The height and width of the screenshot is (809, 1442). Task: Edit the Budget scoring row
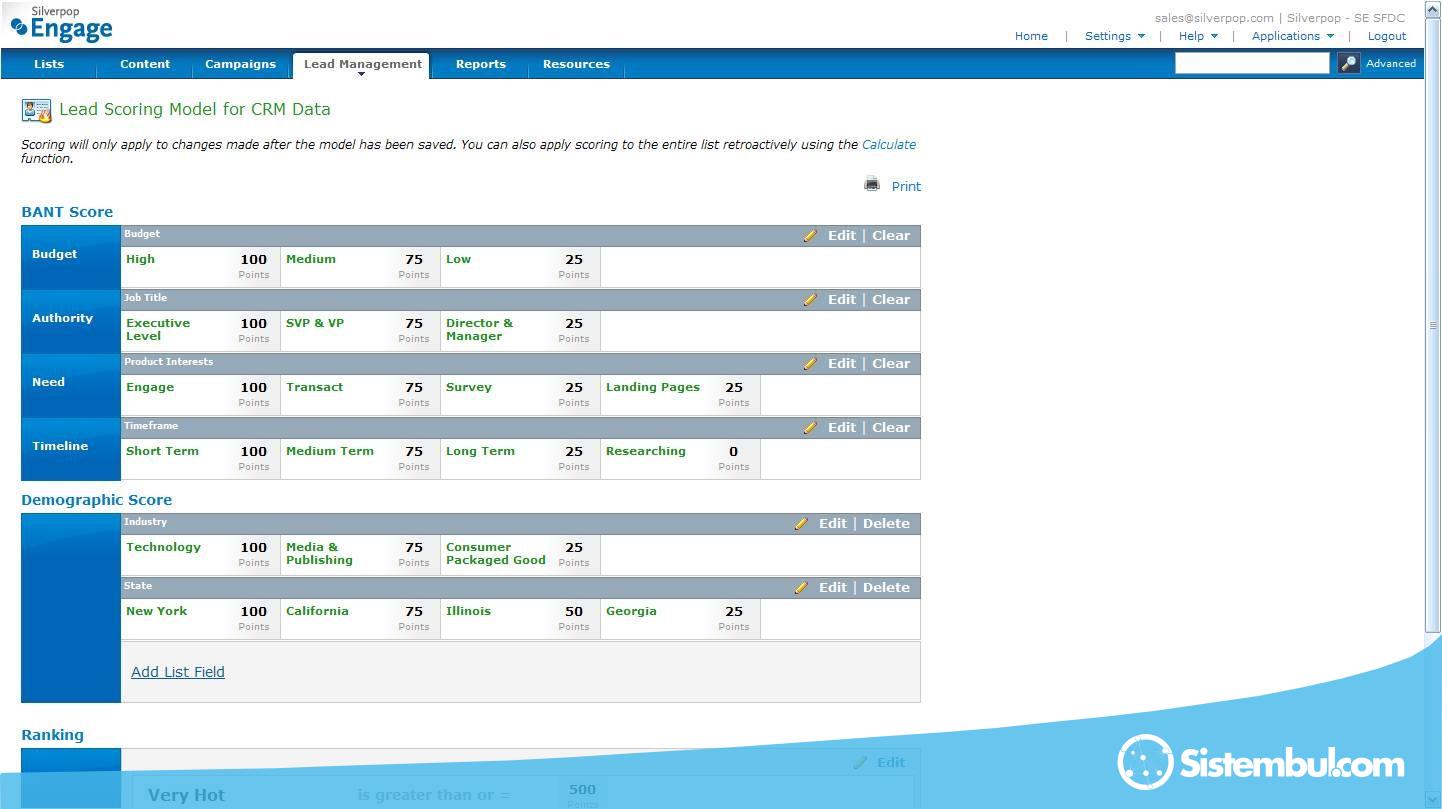coord(842,236)
